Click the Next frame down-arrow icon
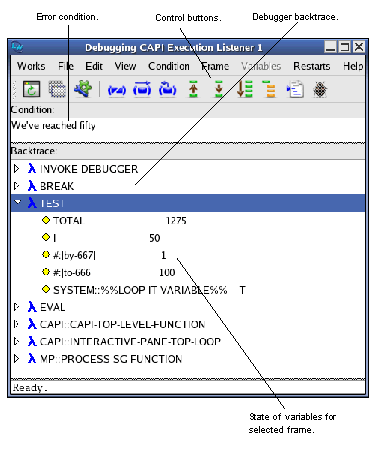Screen dimensions: 377x453 pos(219,89)
